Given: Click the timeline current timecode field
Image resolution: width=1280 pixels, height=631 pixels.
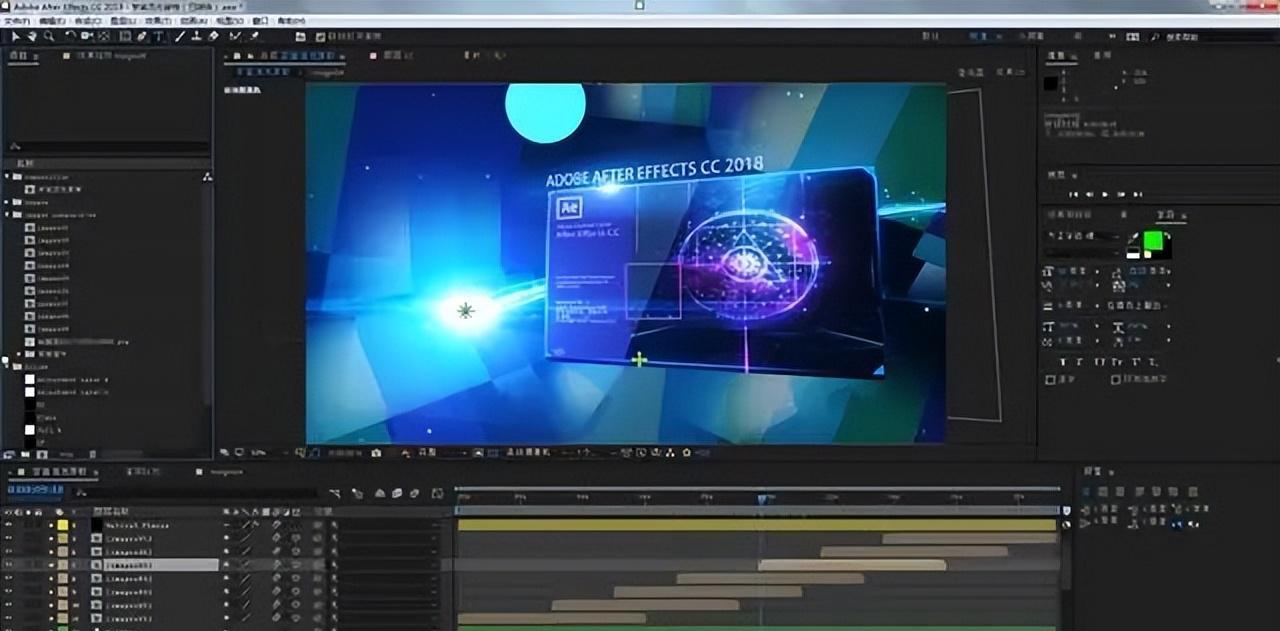Looking at the screenshot, I should pos(35,491).
